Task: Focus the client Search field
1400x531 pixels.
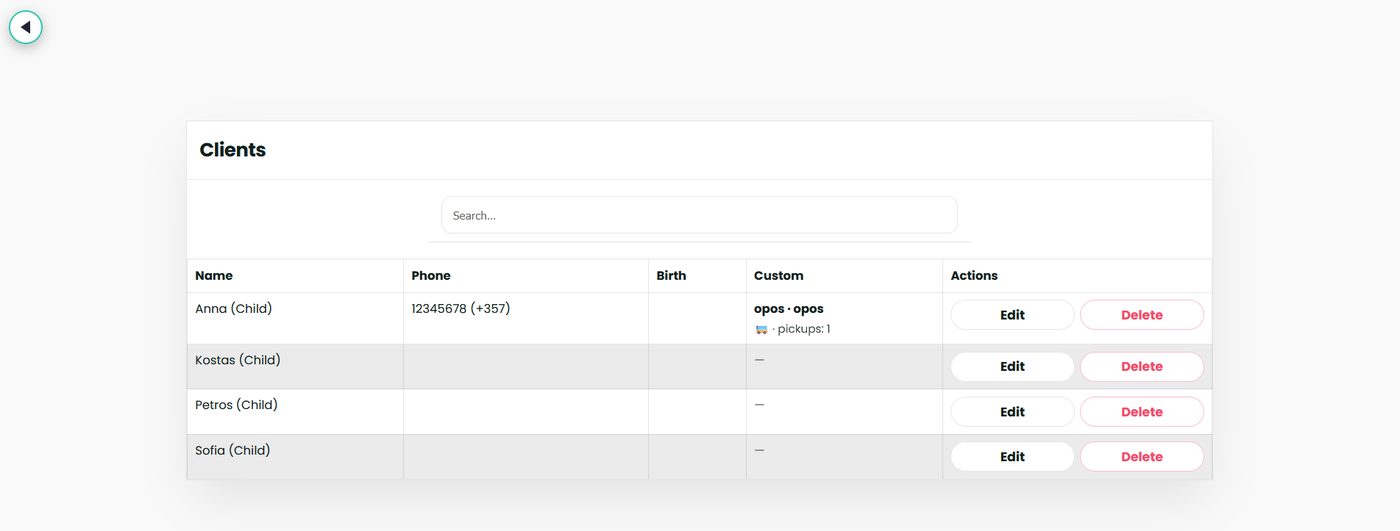Action: (x=699, y=215)
